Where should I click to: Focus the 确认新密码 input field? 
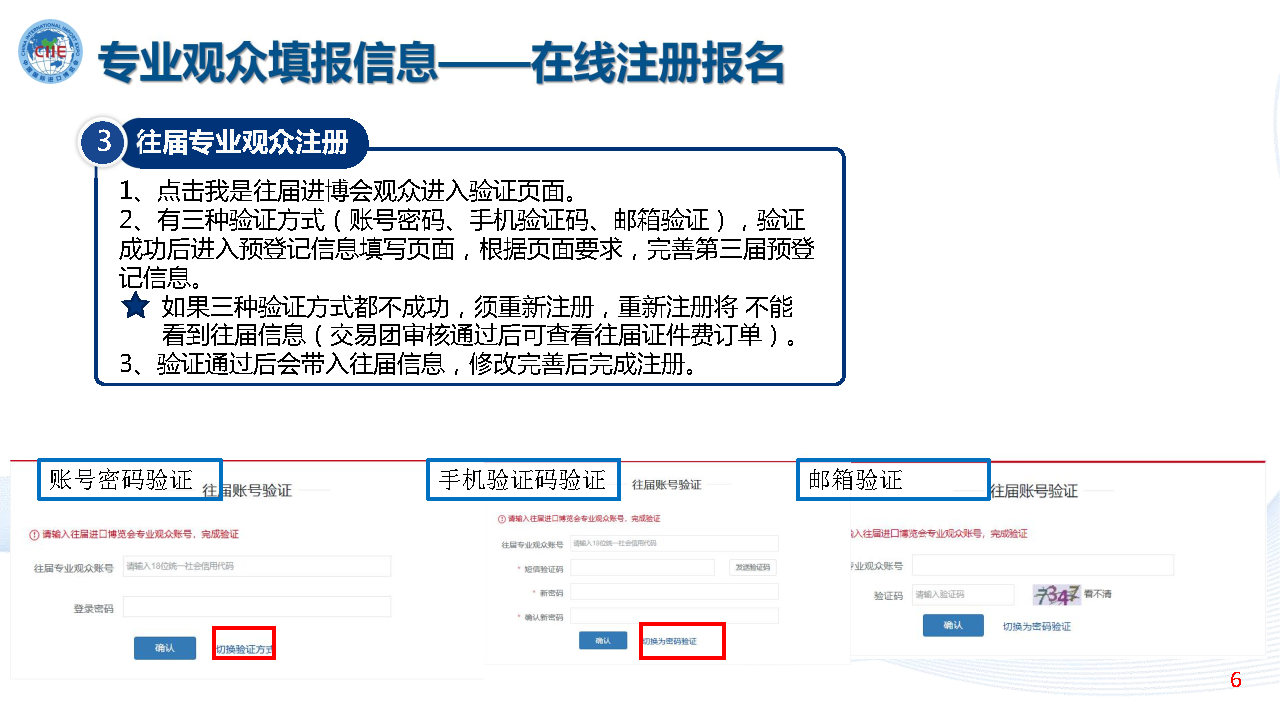tap(674, 616)
